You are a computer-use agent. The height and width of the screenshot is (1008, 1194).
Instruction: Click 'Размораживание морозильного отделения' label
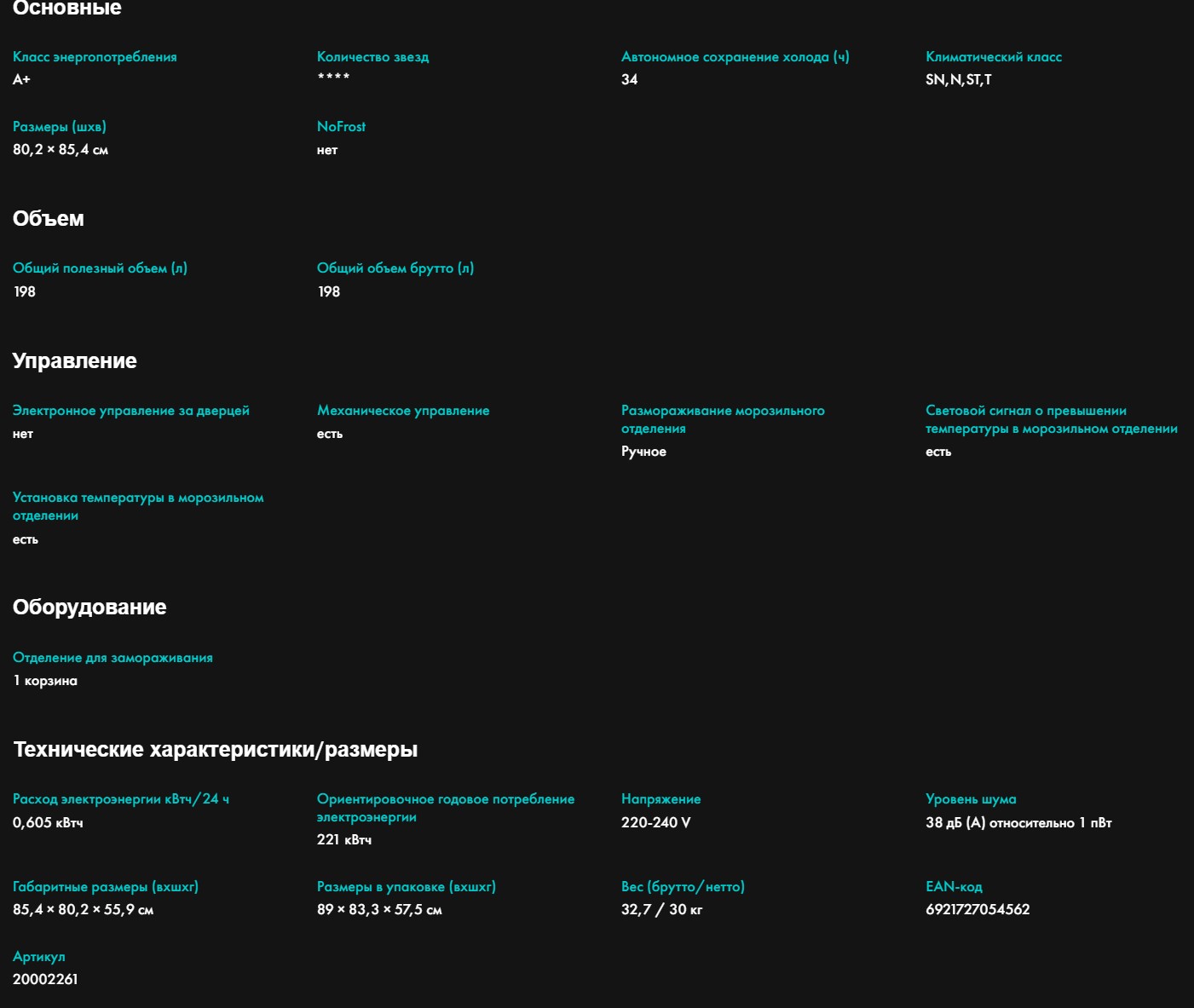point(722,419)
